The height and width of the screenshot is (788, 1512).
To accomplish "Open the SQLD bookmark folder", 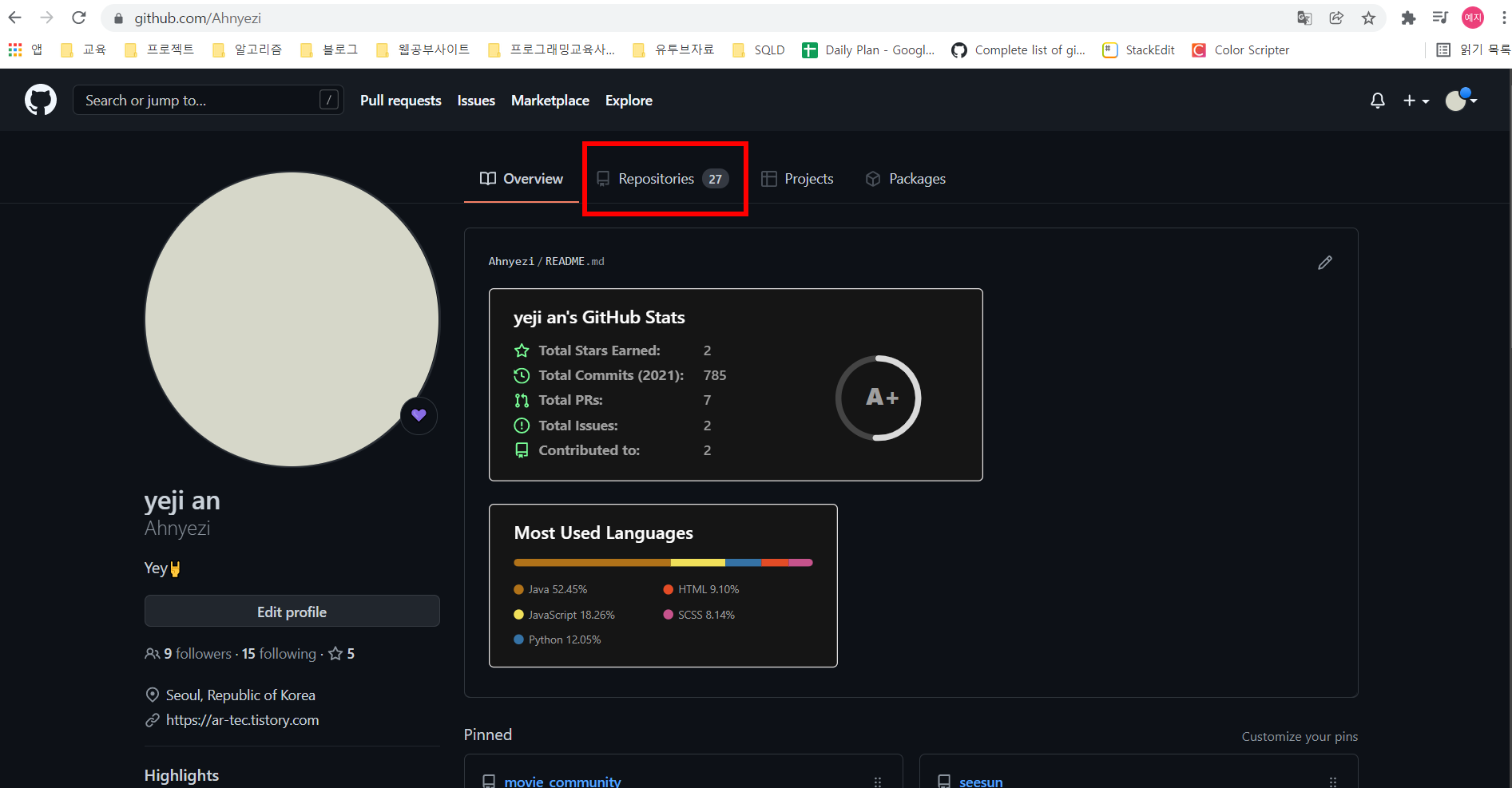I will point(758,49).
